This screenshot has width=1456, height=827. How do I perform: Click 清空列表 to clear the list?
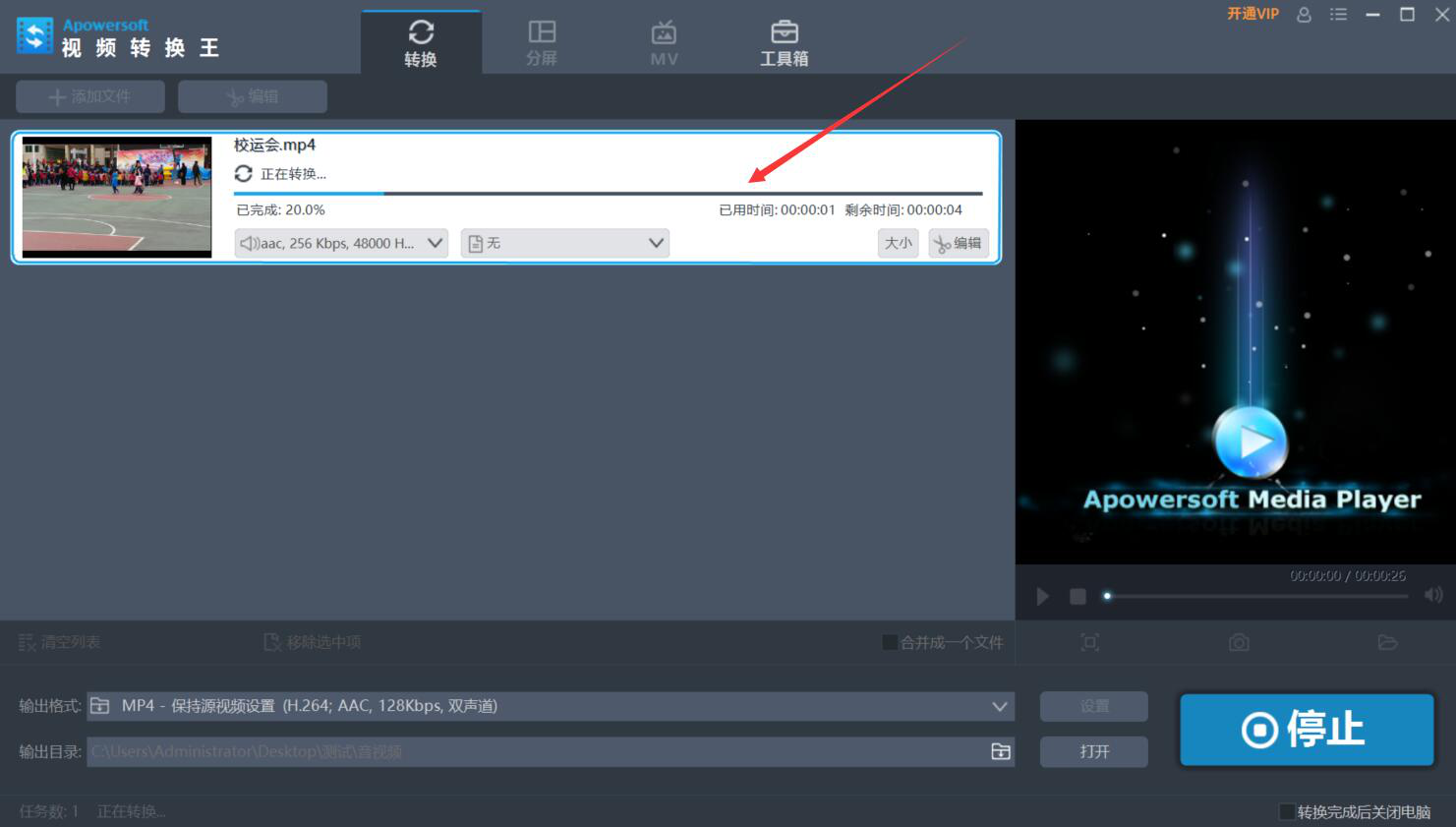pyautogui.click(x=60, y=642)
